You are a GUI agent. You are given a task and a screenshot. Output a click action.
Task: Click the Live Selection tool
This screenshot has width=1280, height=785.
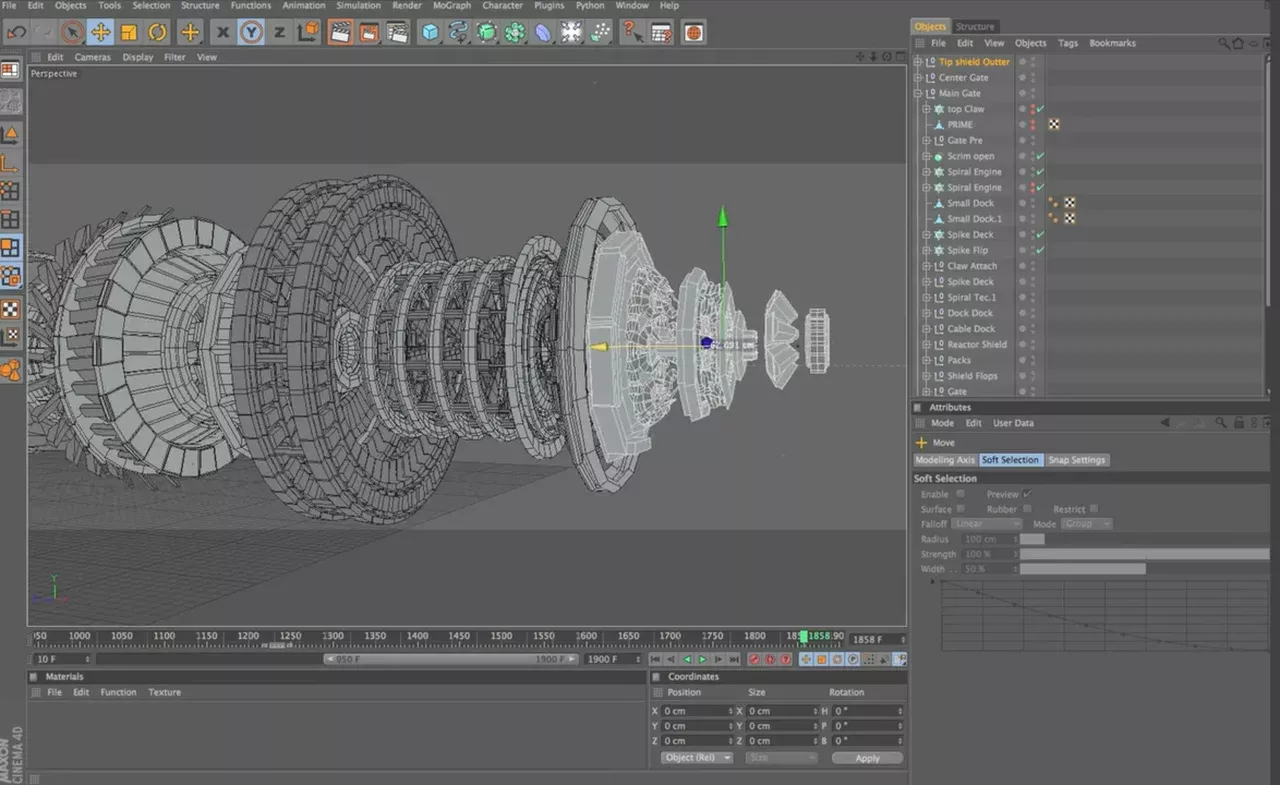[72, 32]
